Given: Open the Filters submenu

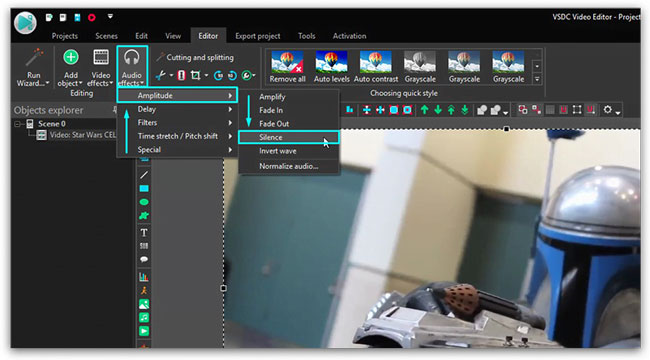Looking at the screenshot, I should [177, 123].
